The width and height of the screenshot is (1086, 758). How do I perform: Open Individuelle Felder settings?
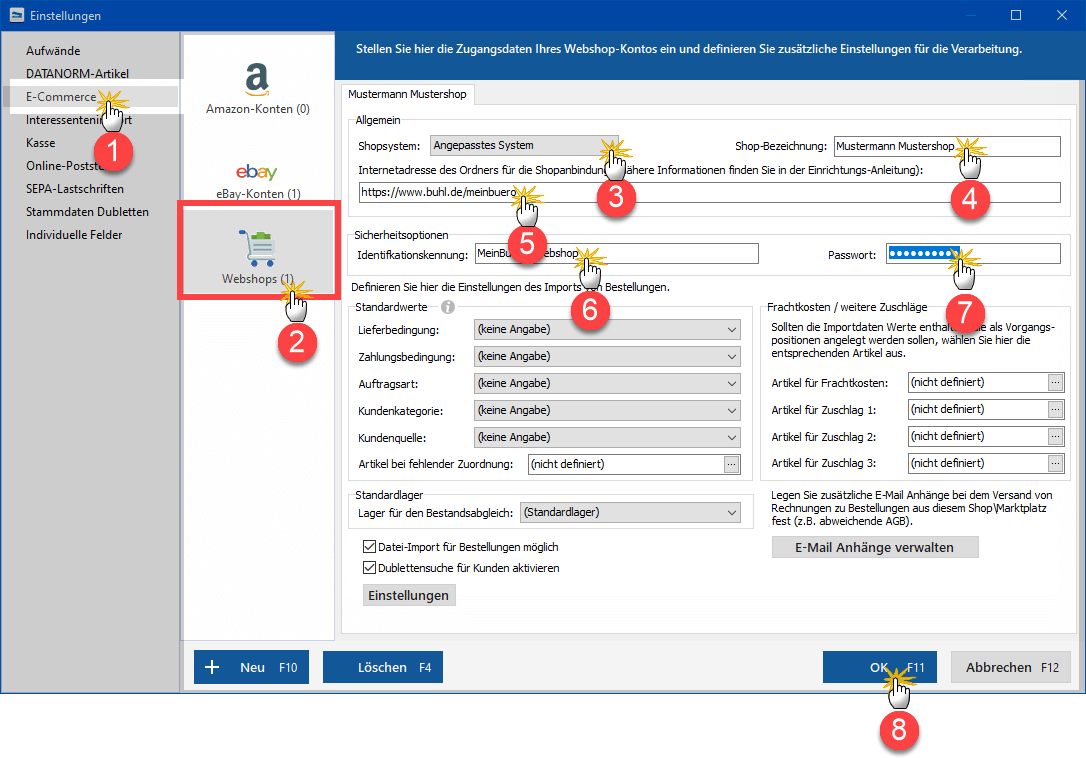click(x=74, y=234)
